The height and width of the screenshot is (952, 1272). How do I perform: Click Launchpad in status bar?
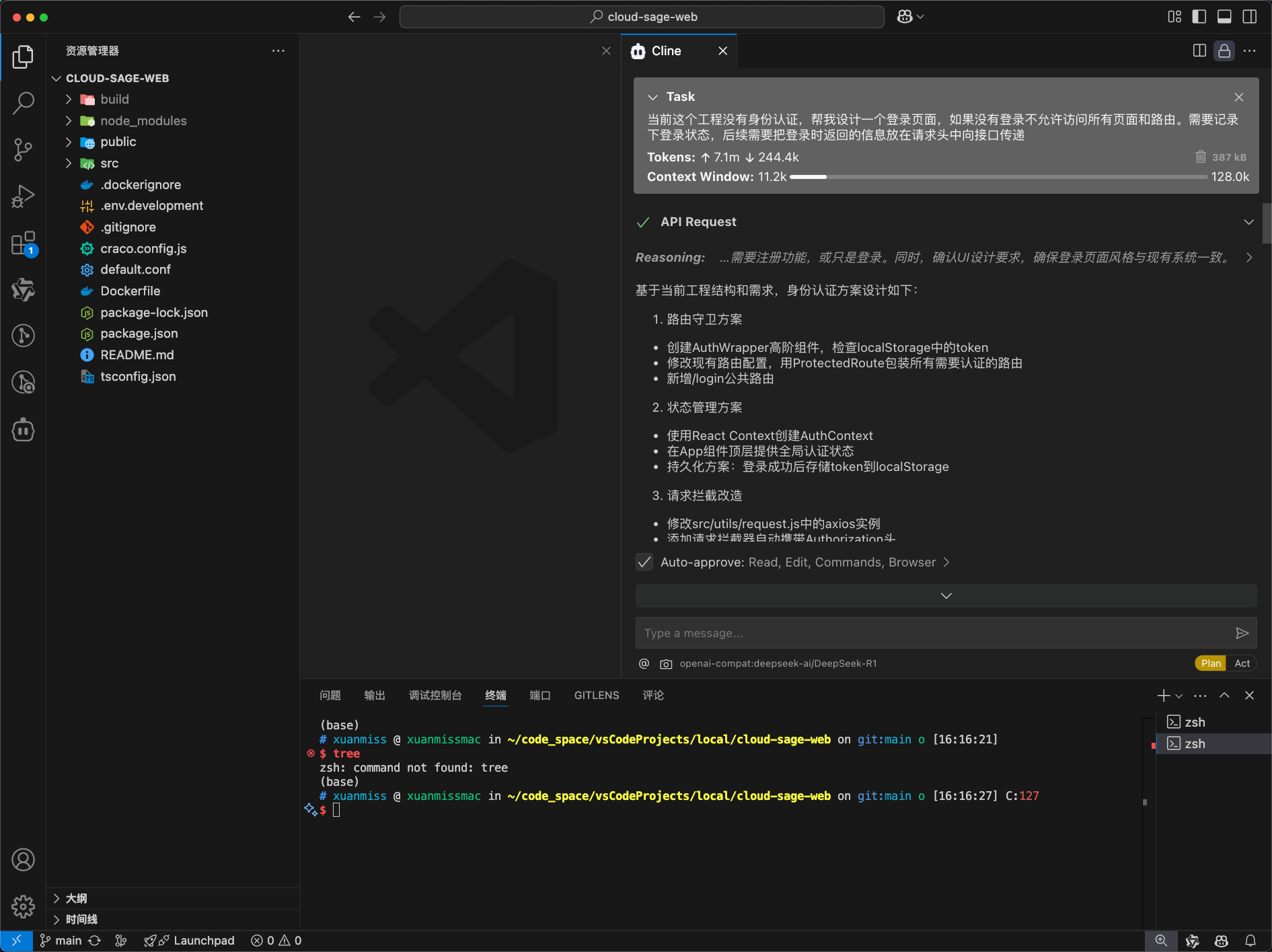click(190, 941)
